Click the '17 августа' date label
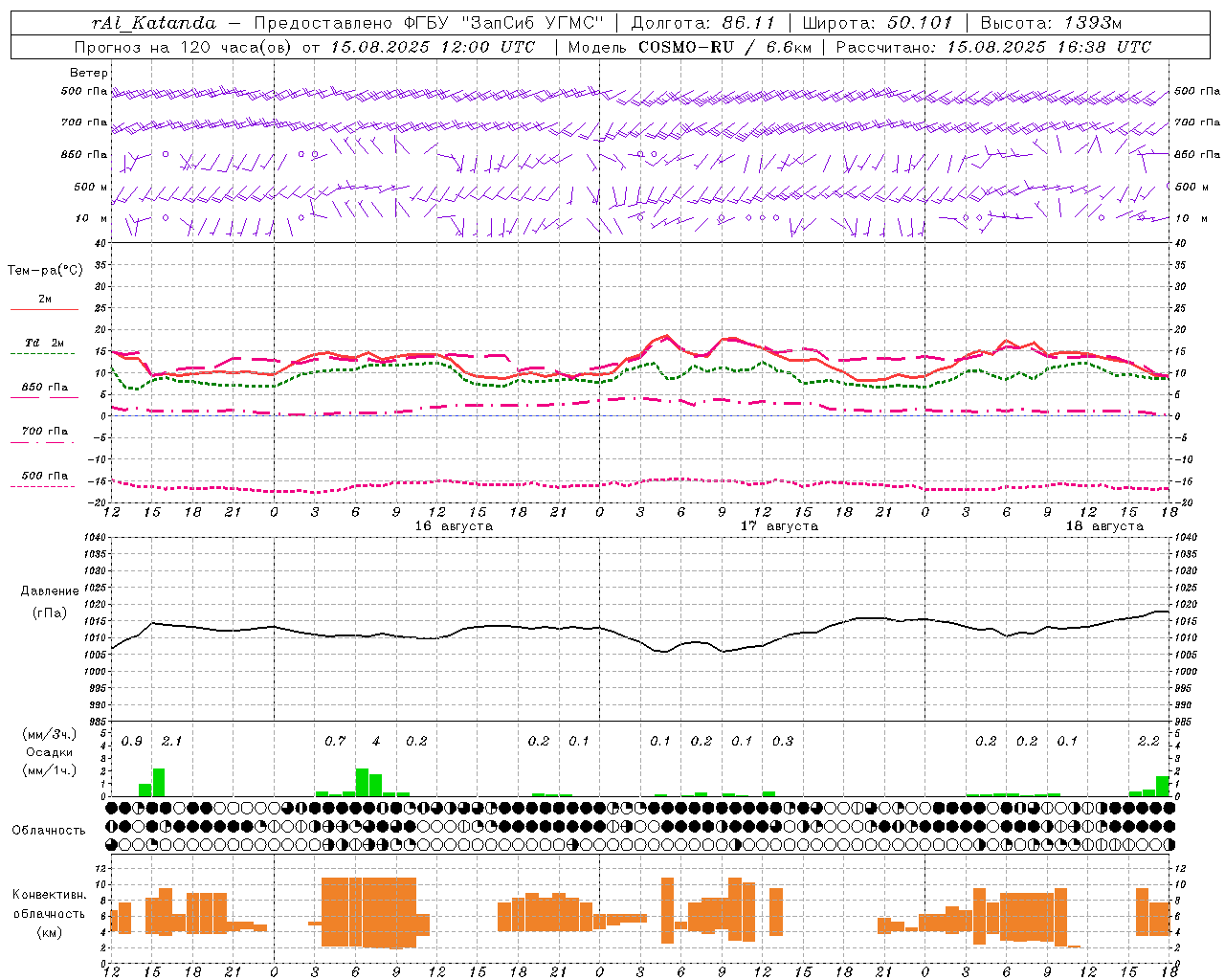 click(779, 526)
